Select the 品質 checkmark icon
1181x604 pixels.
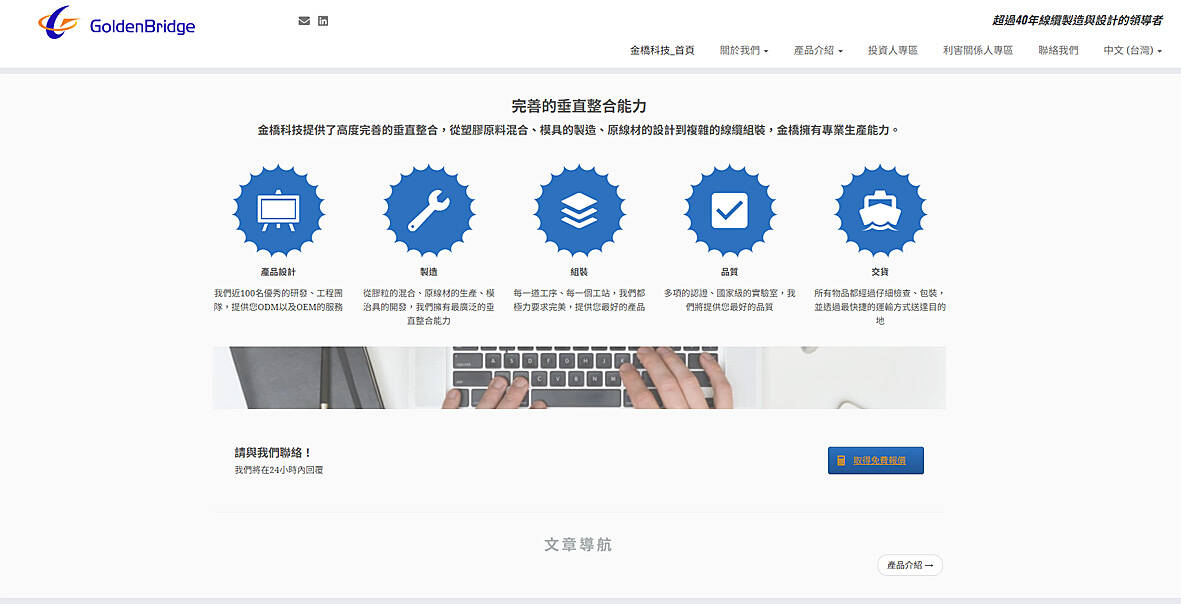tap(729, 210)
